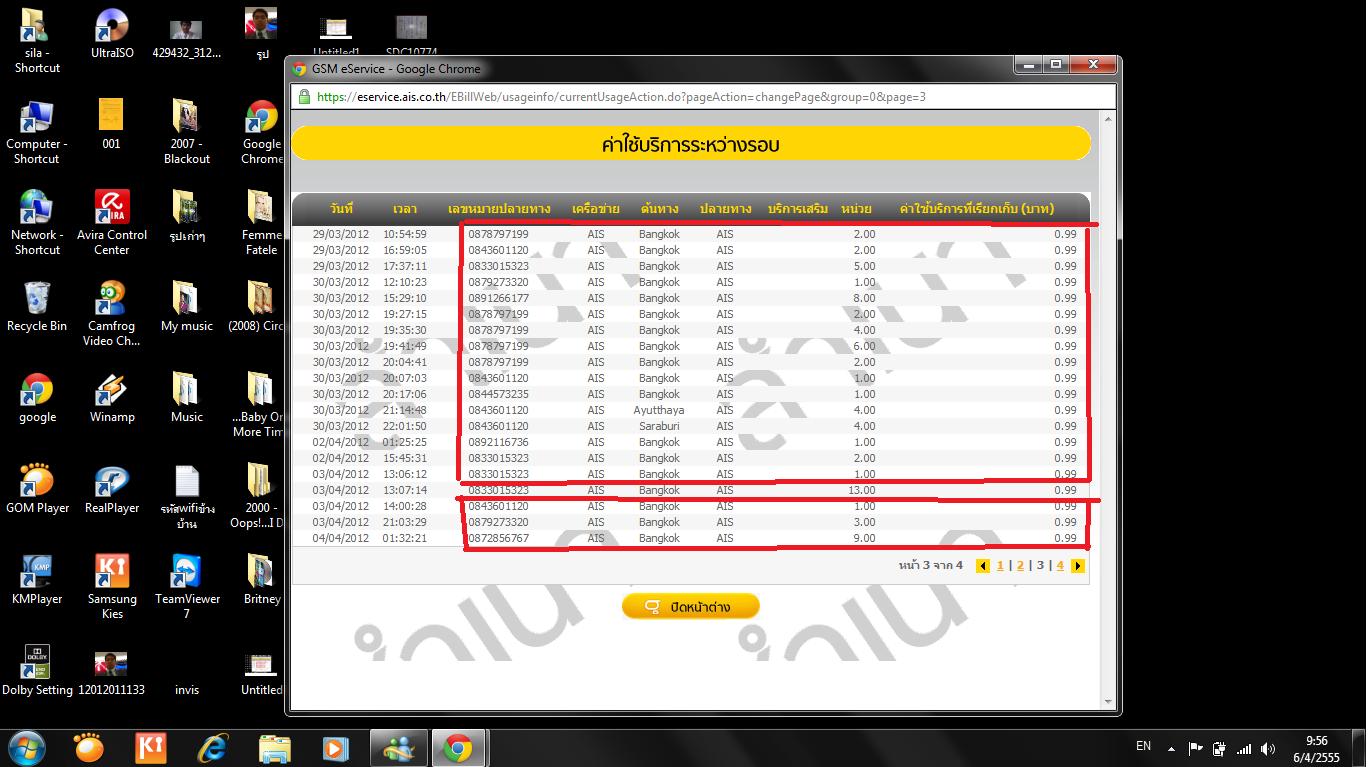Select the Dolby Setting desktop icon
1370x767 pixels.
tap(37, 671)
